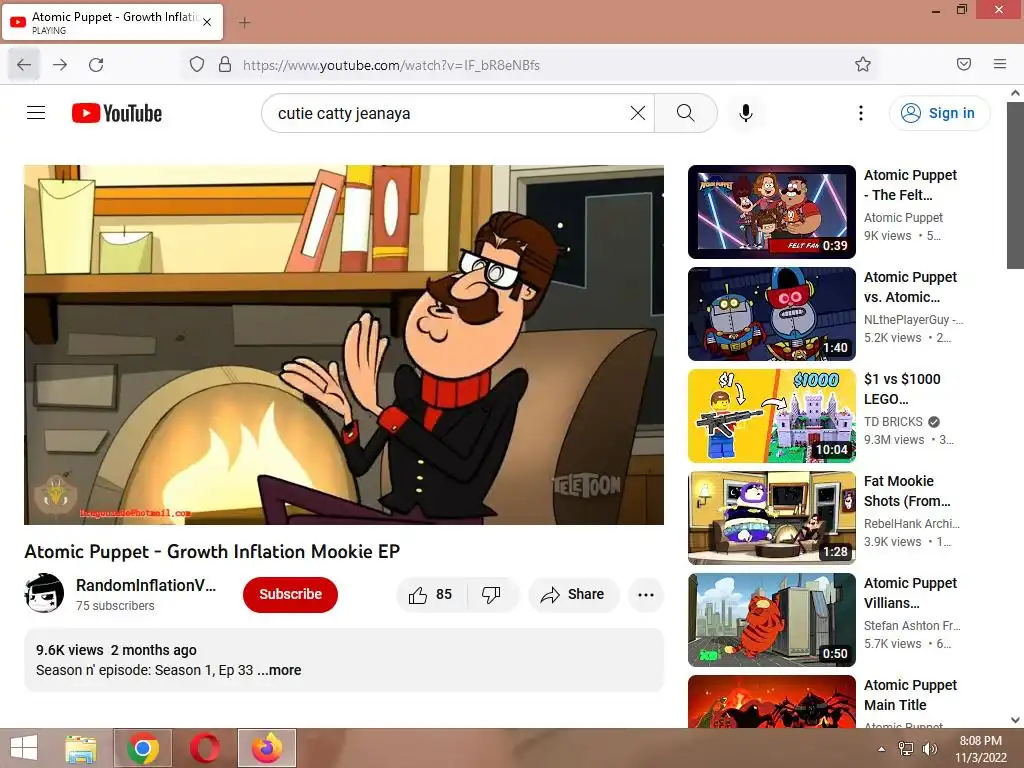Viewport: 1024px width, 768px height.
Task: Open Atomic Puppet - The Felt thumbnail
Action: [772, 212]
